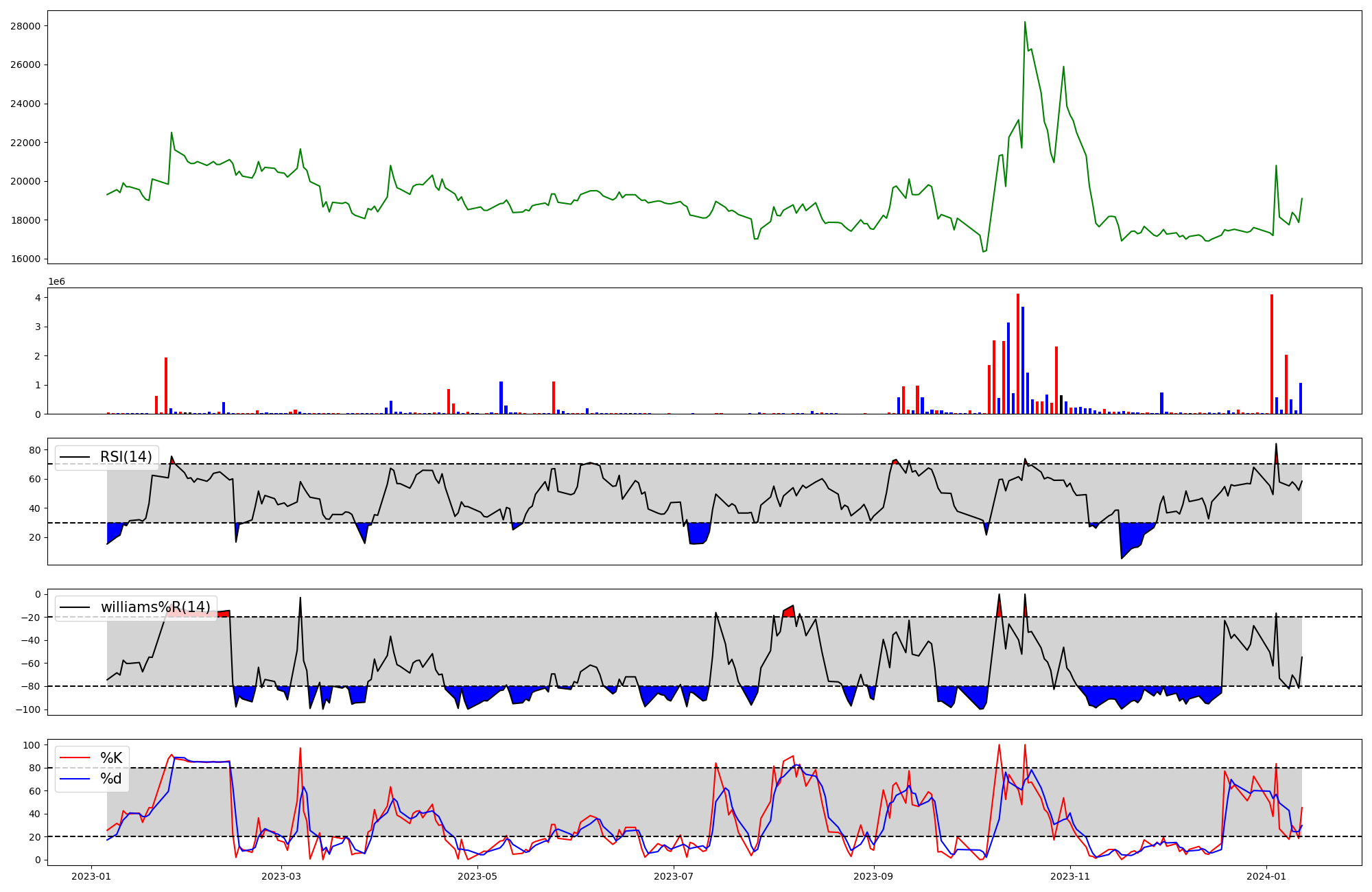Screen dimensions: 1372x892
Task: Click the 2024-01 x-axis date label
Action: (x=1266, y=876)
